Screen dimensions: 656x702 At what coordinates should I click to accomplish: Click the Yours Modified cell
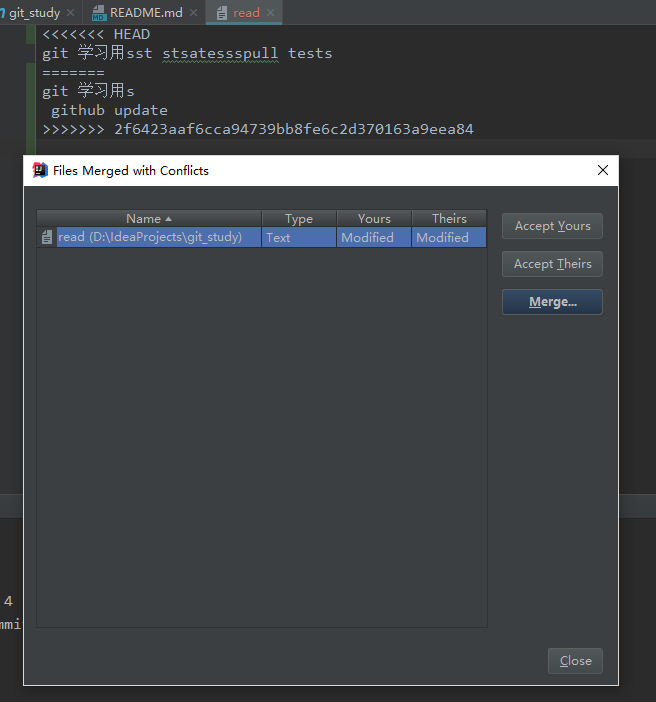click(x=374, y=237)
